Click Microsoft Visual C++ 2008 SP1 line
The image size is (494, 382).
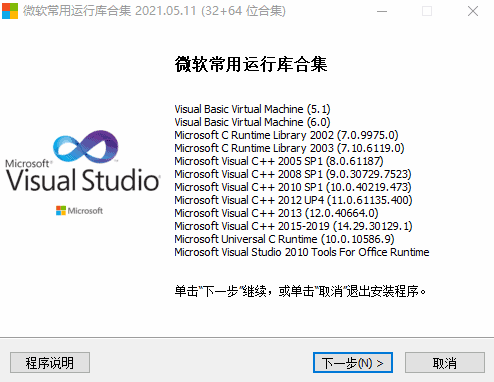(x=293, y=174)
